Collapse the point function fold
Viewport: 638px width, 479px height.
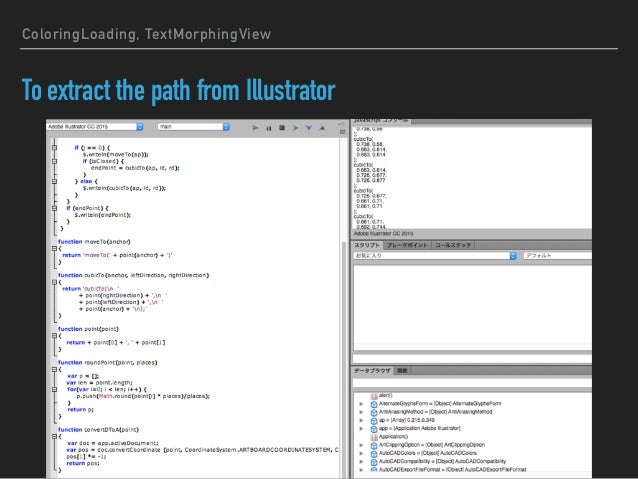coord(55,336)
